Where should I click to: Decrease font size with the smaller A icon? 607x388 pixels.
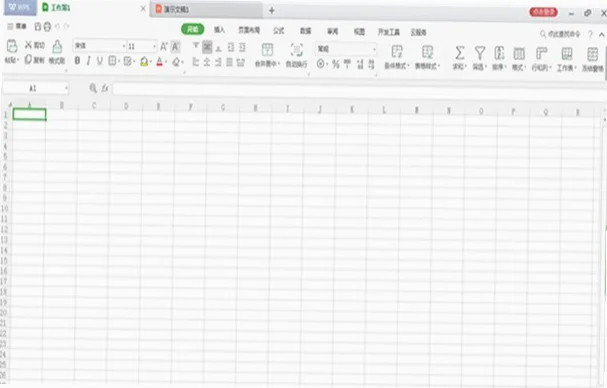175,47
